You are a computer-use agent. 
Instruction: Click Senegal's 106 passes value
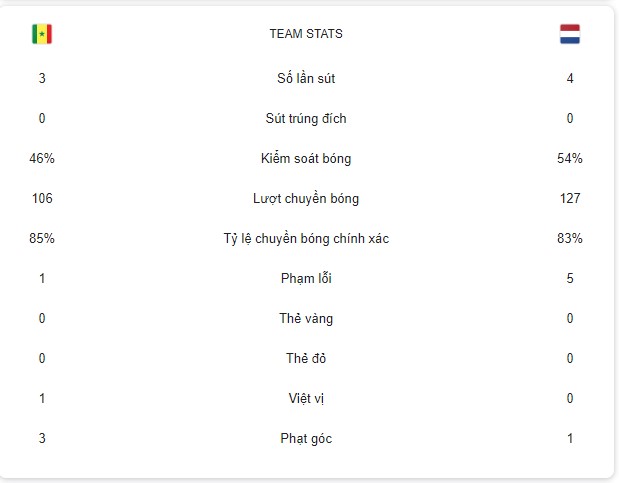[42, 198]
